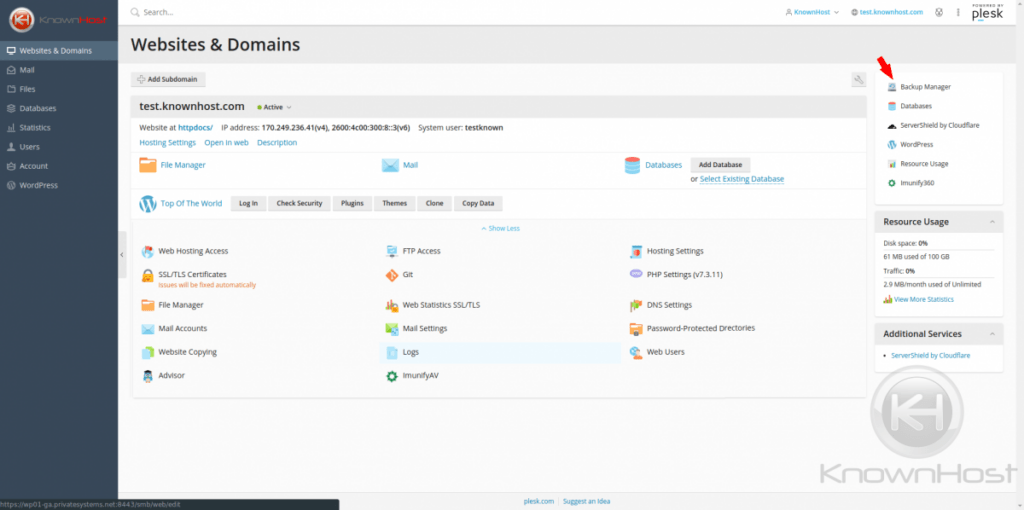This screenshot has height=510, width=1024.
Task: Open the Select Existing Database link
Action: [742, 179]
